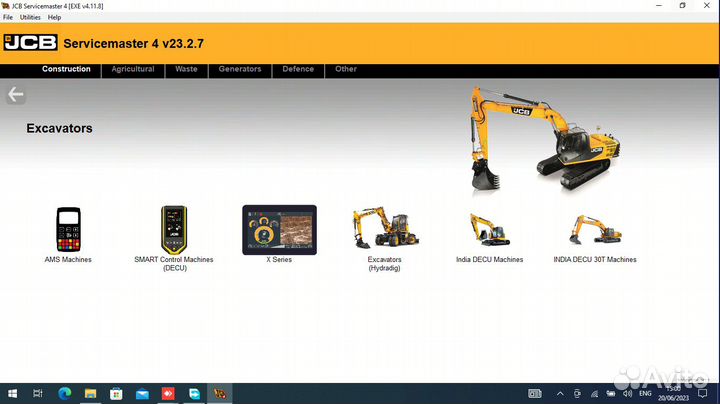Click the X Series label
Viewport: 720px width, 404px height.
point(279,259)
